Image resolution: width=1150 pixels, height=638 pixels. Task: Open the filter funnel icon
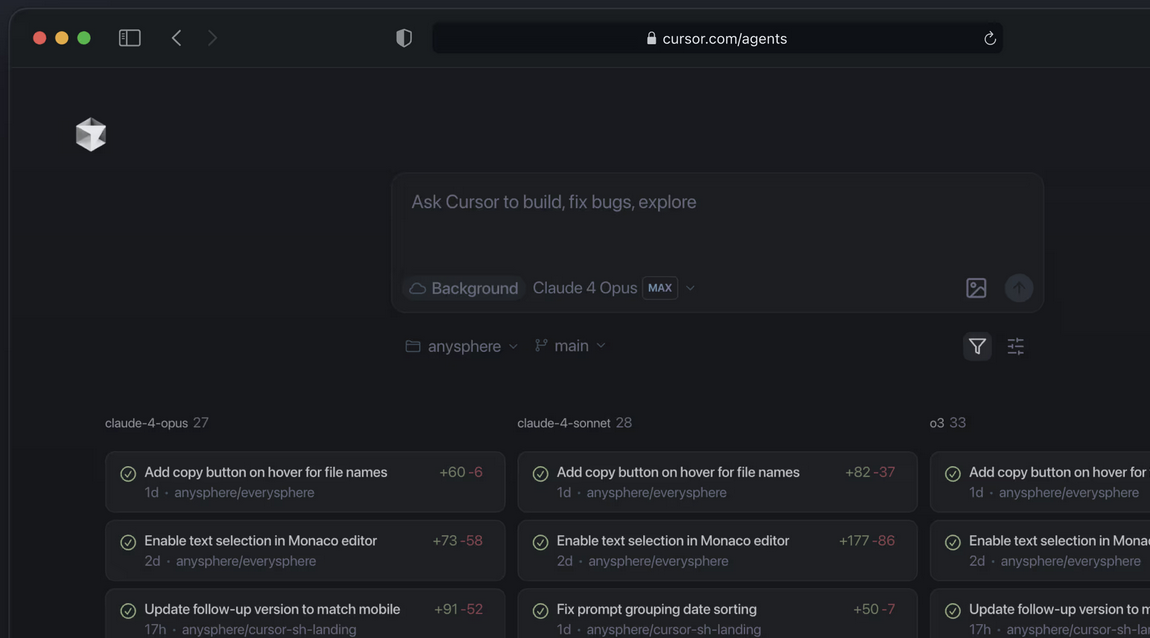[x=977, y=346]
